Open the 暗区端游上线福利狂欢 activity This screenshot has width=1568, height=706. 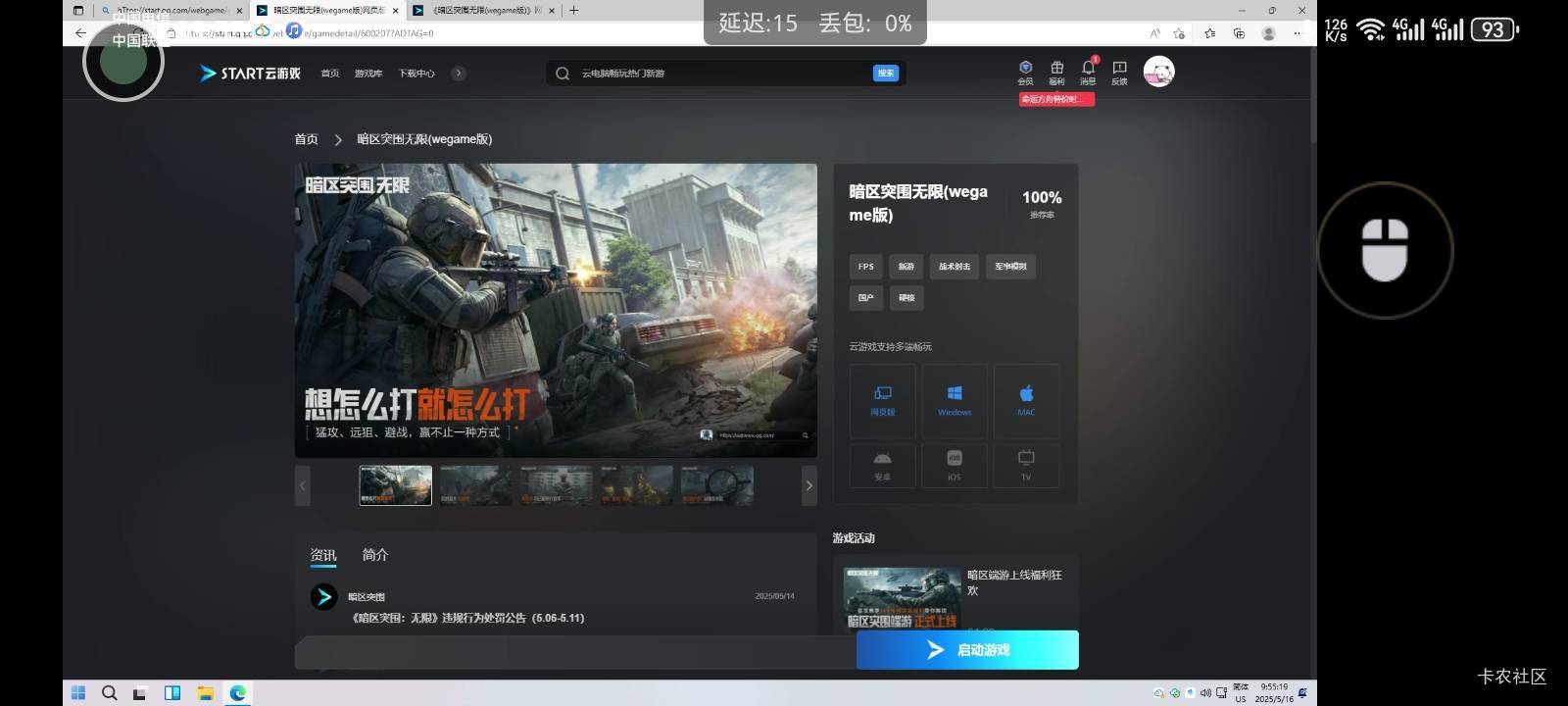coord(954,597)
